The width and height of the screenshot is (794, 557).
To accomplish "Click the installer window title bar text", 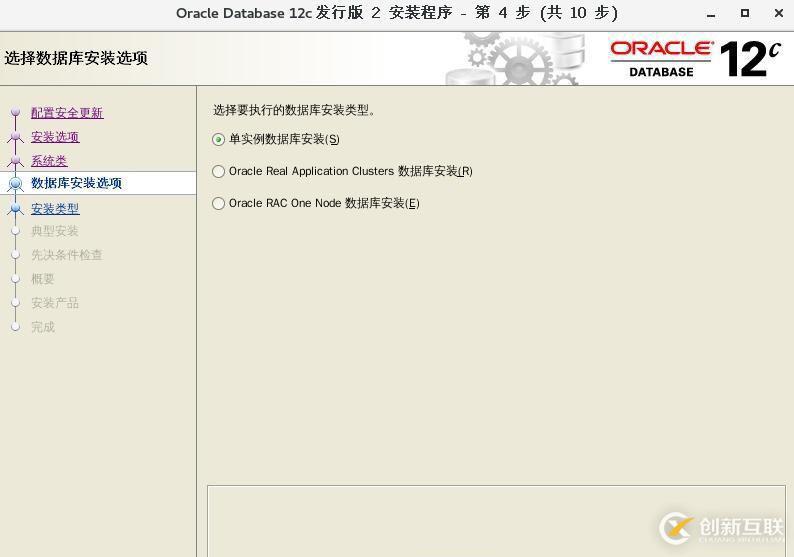I will click(x=397, y=13).
